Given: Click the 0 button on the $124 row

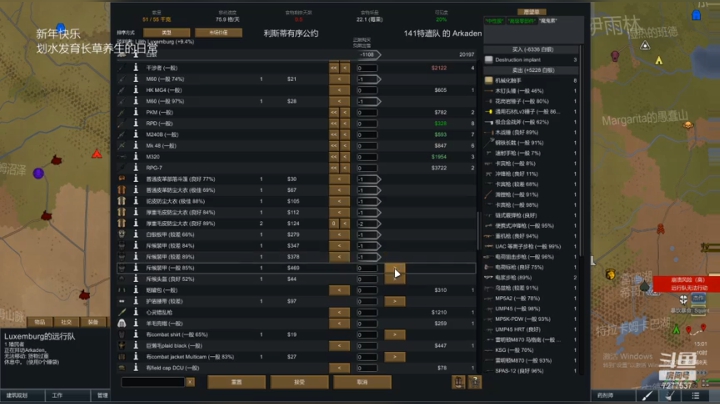Looking at the screenshot, I should pyautogui.click(x=334, y=223).
